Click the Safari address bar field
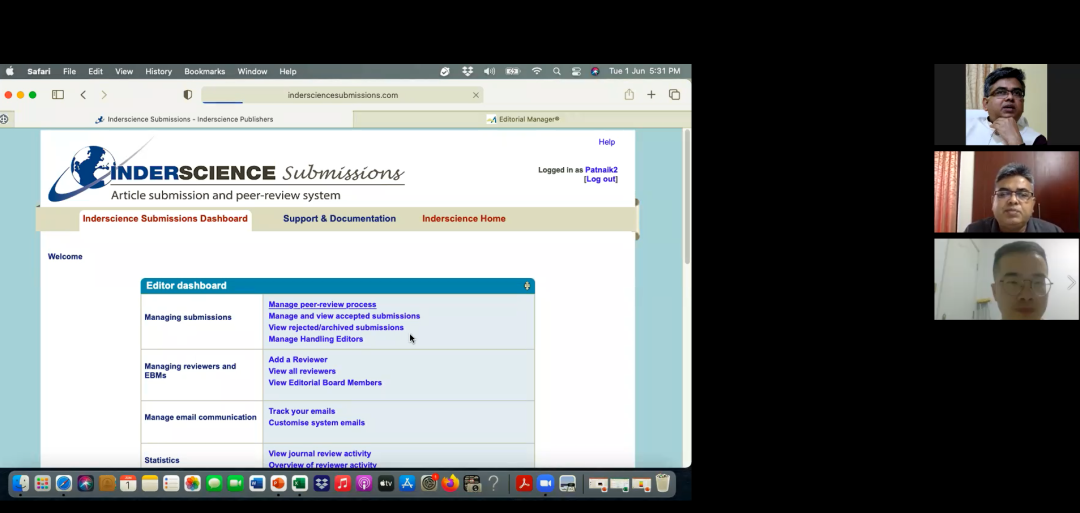Image resolution: width=1080 pixels, height=513 pixels. 342,95
